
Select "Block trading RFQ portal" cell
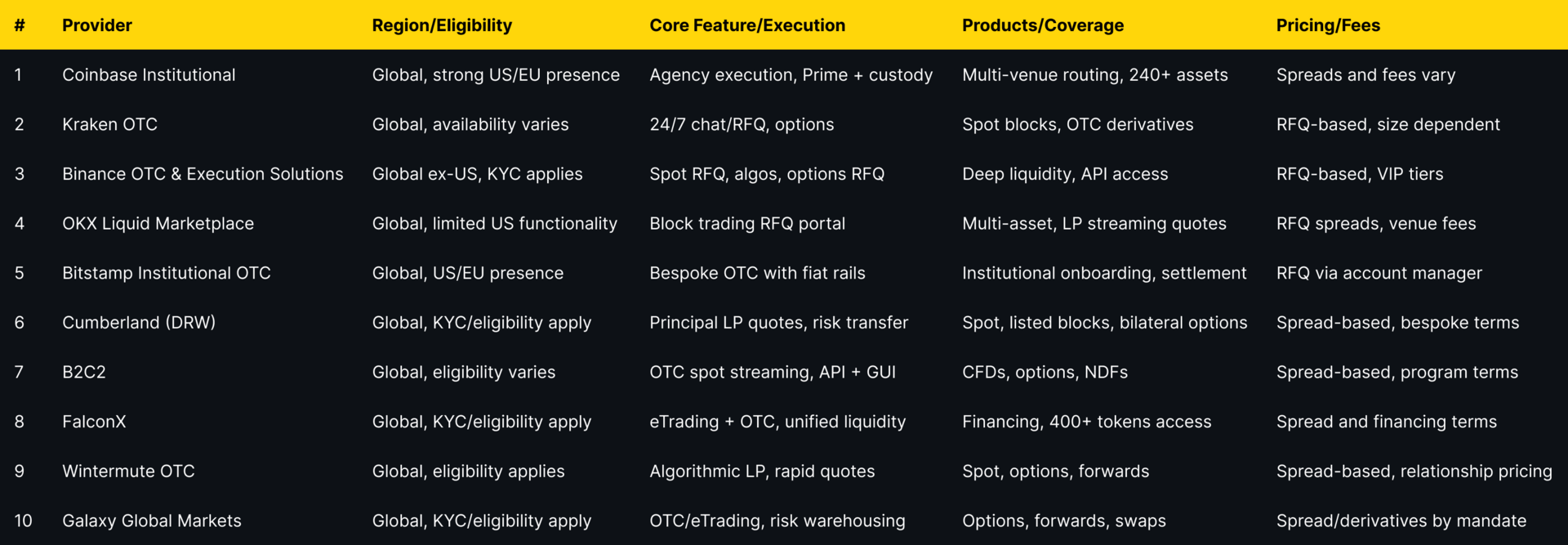pos(747,224)
